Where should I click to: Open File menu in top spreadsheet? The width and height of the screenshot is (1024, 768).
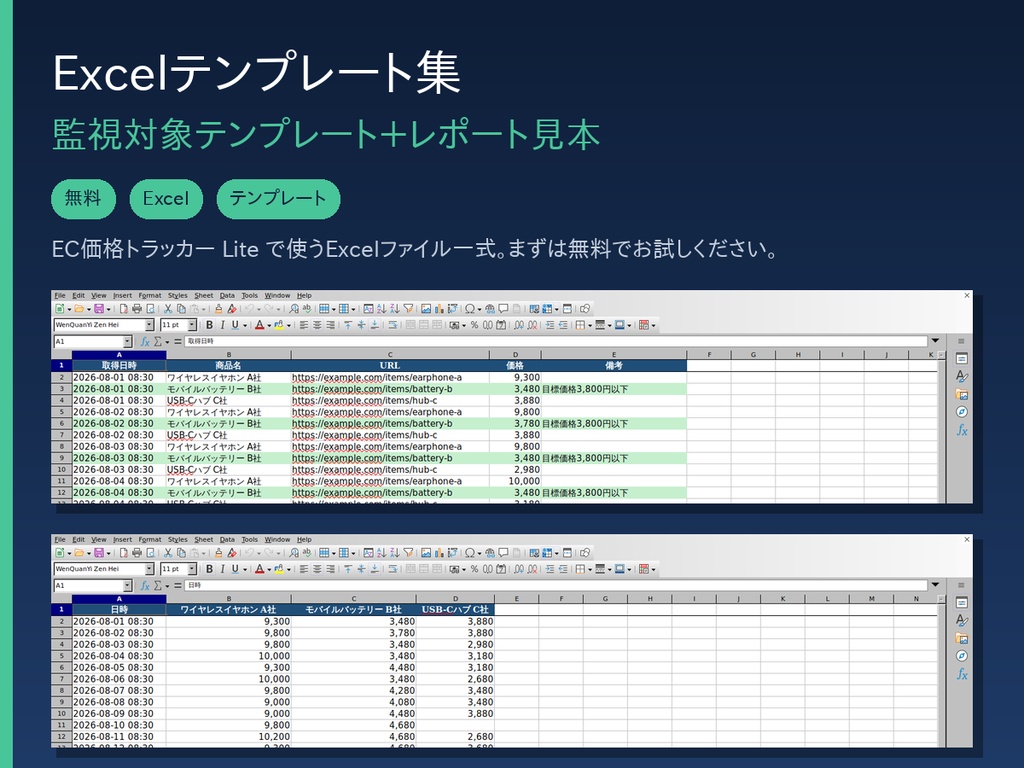click(x=60, y=295)
